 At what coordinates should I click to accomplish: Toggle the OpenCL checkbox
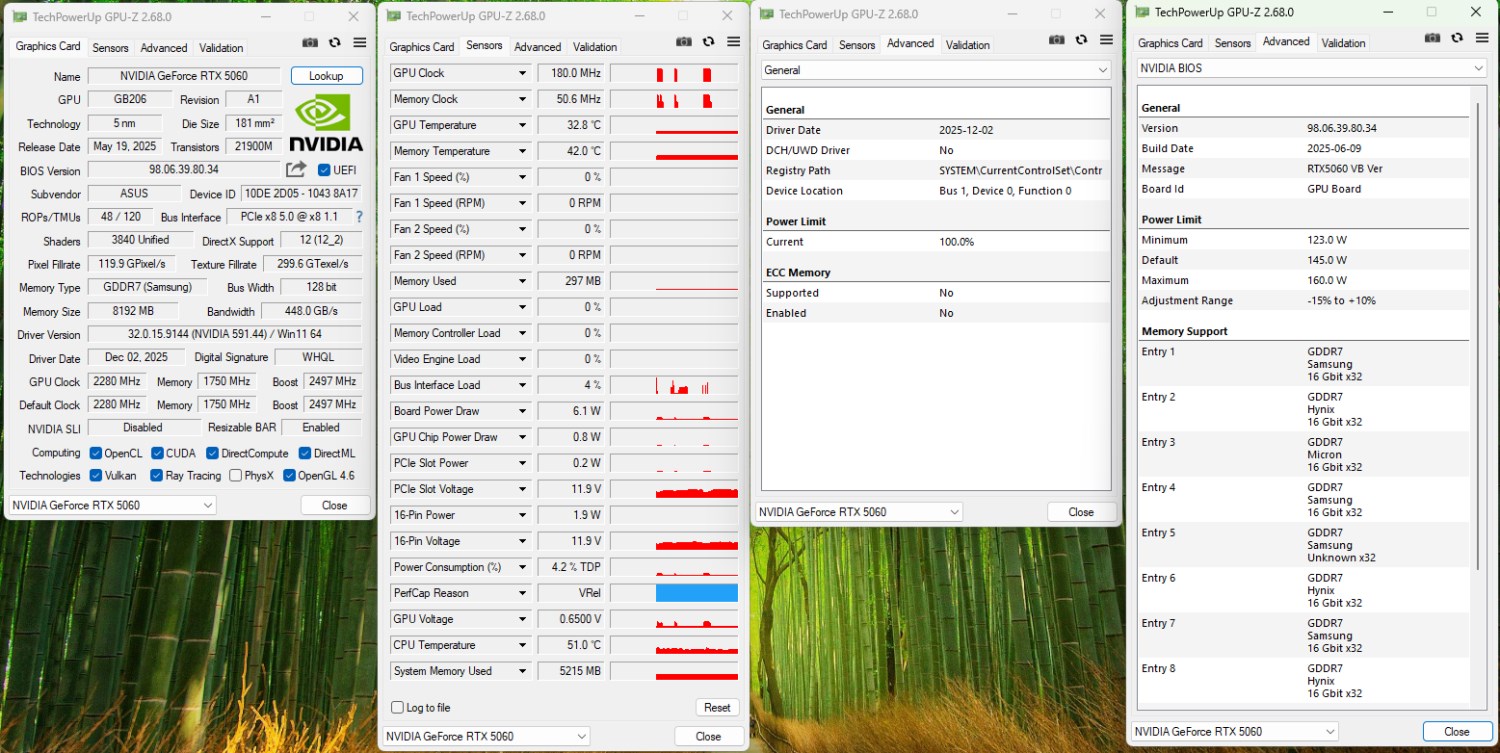[x=96, y=453]
